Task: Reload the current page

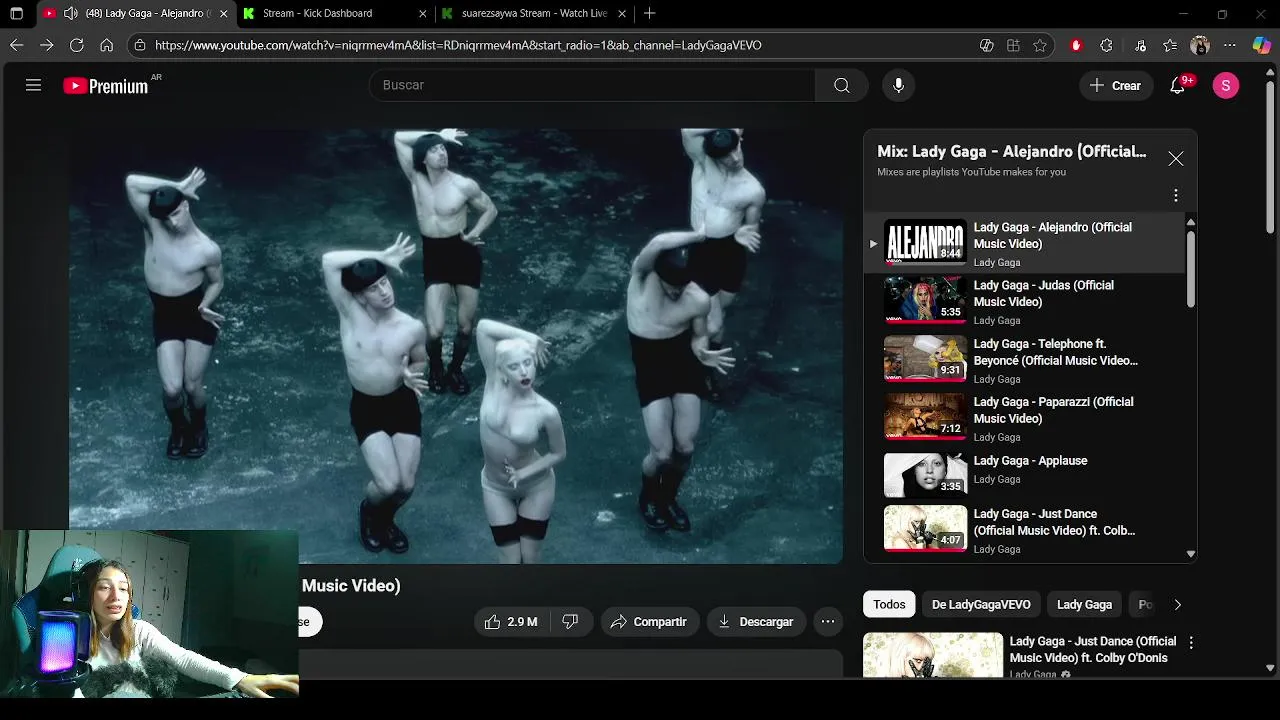Action: tap(76, 45)
